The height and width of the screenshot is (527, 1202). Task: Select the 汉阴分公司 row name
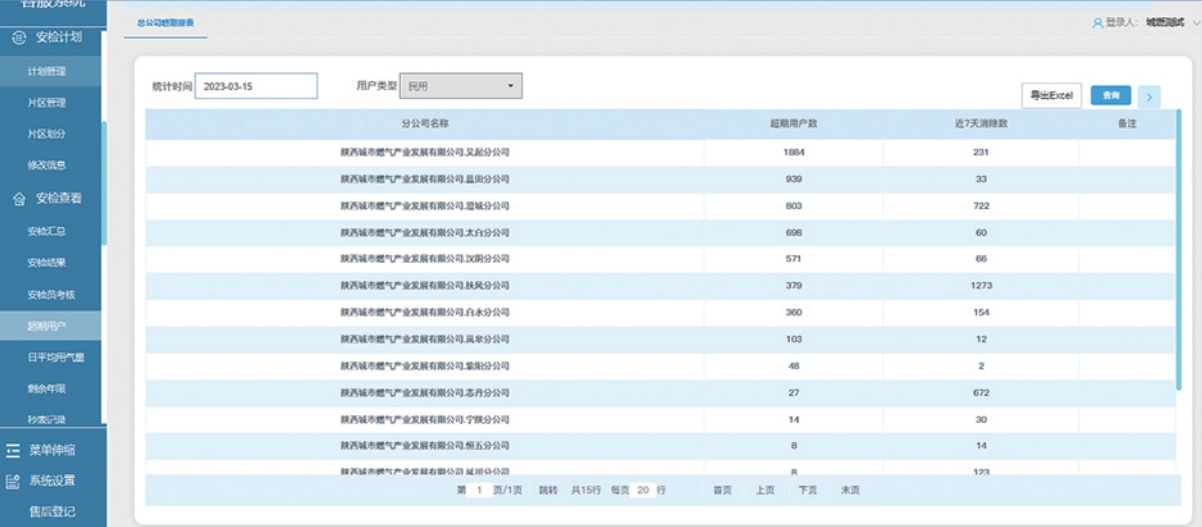click(x=425, y=258)
